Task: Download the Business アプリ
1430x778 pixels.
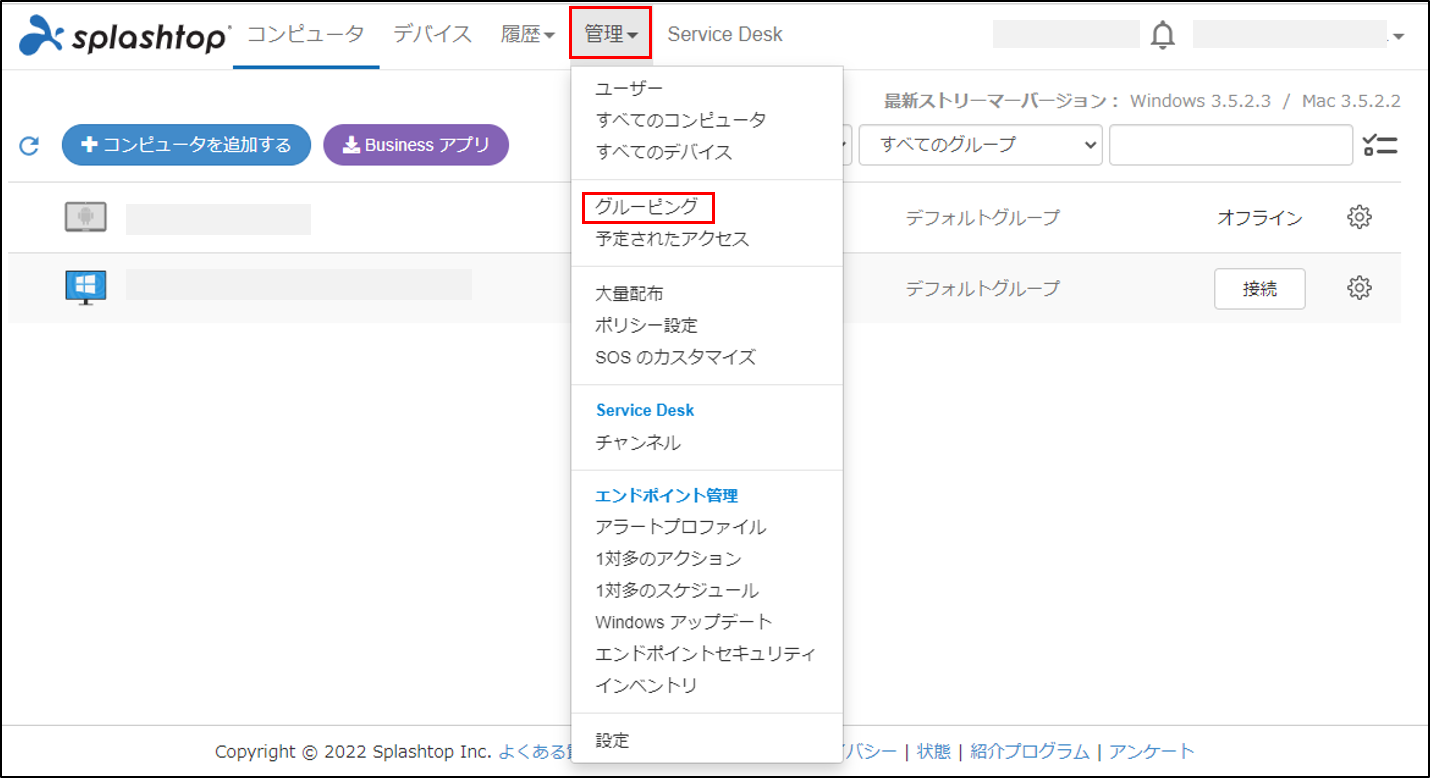Action: [416, 145]
